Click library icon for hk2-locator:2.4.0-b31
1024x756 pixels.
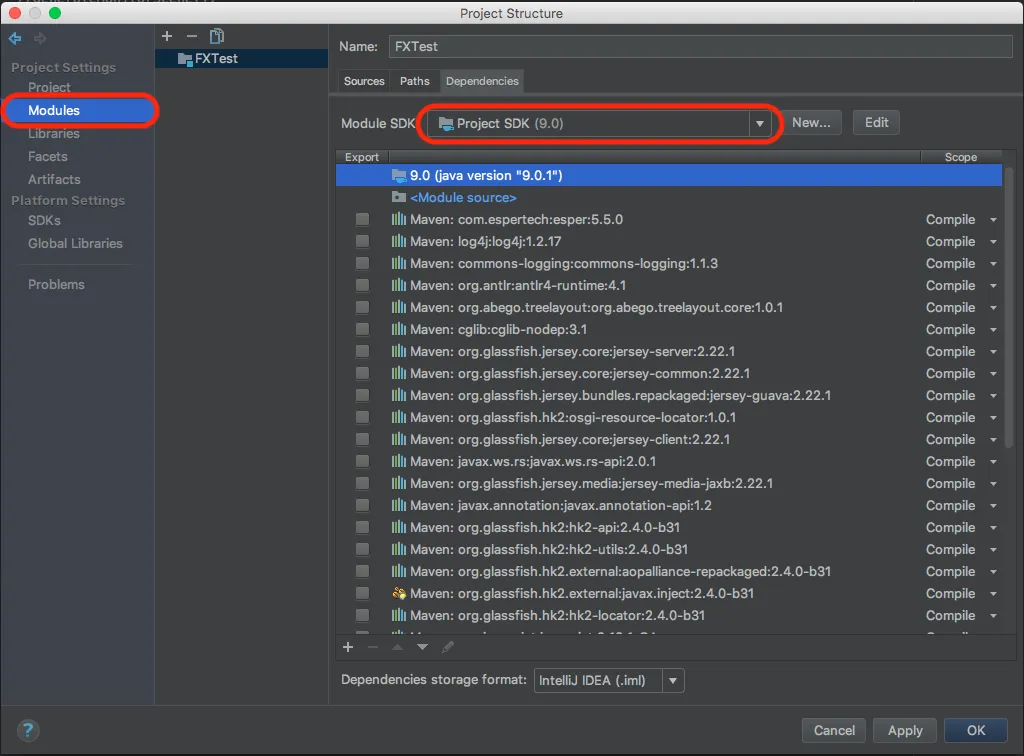coord(398,615)
